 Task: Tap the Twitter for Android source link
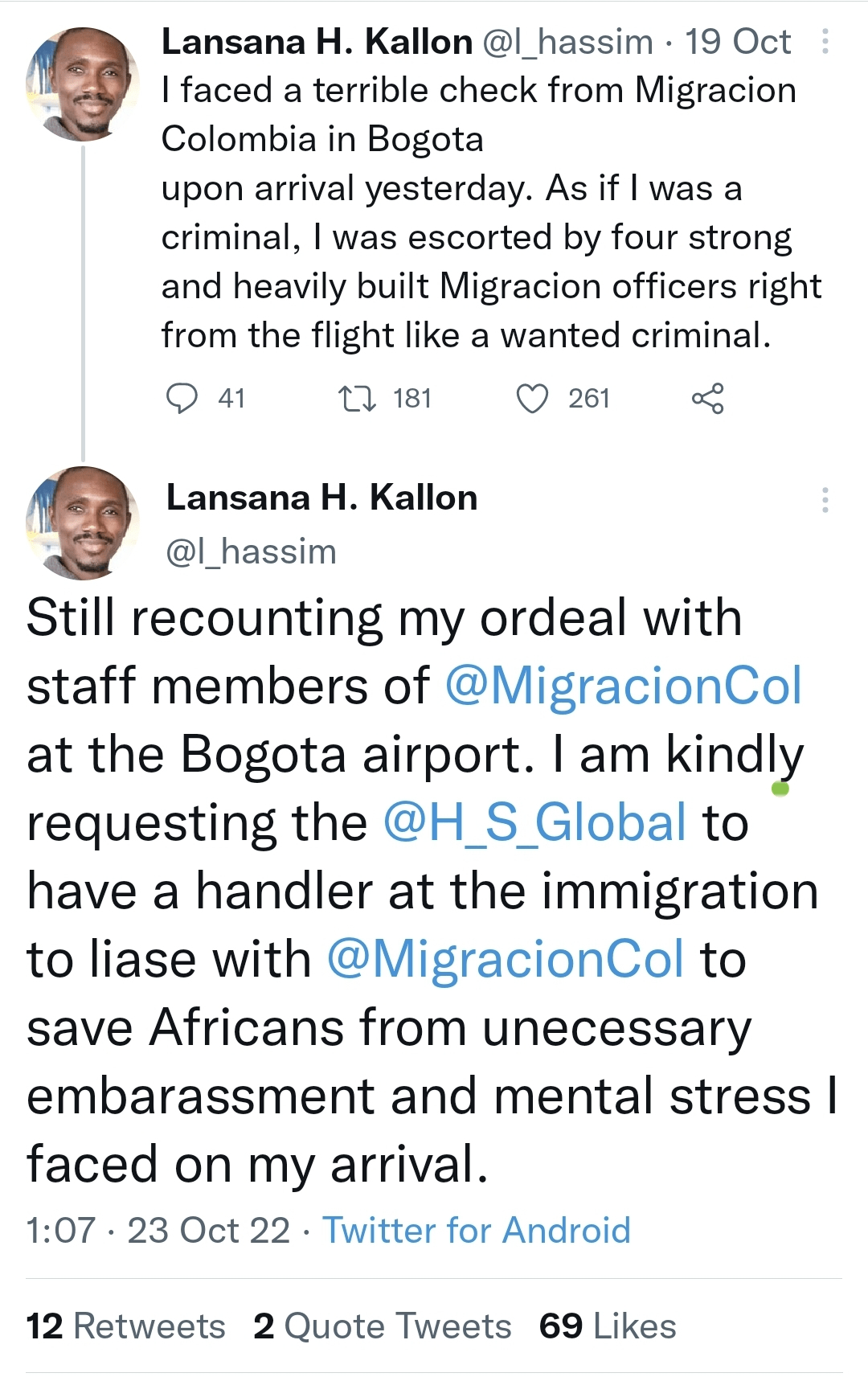pos(477,1230)
